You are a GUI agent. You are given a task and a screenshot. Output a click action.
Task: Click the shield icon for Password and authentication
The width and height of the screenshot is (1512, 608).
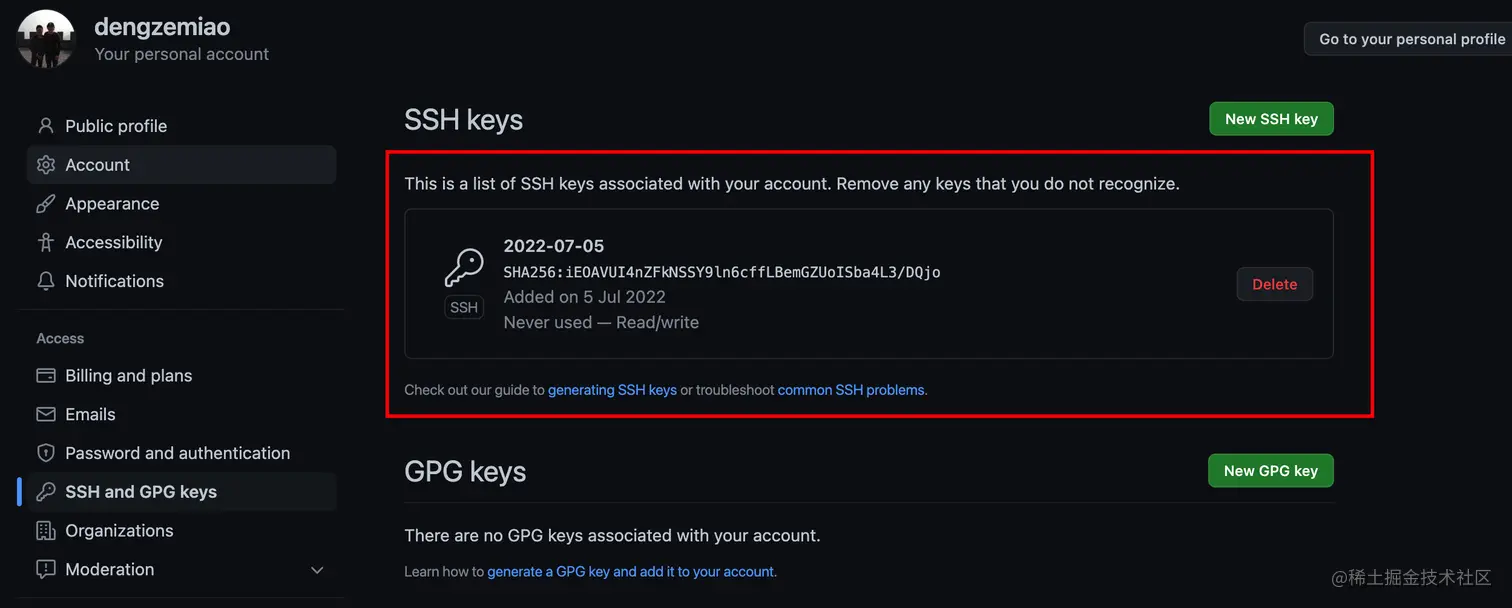[45, 454]
